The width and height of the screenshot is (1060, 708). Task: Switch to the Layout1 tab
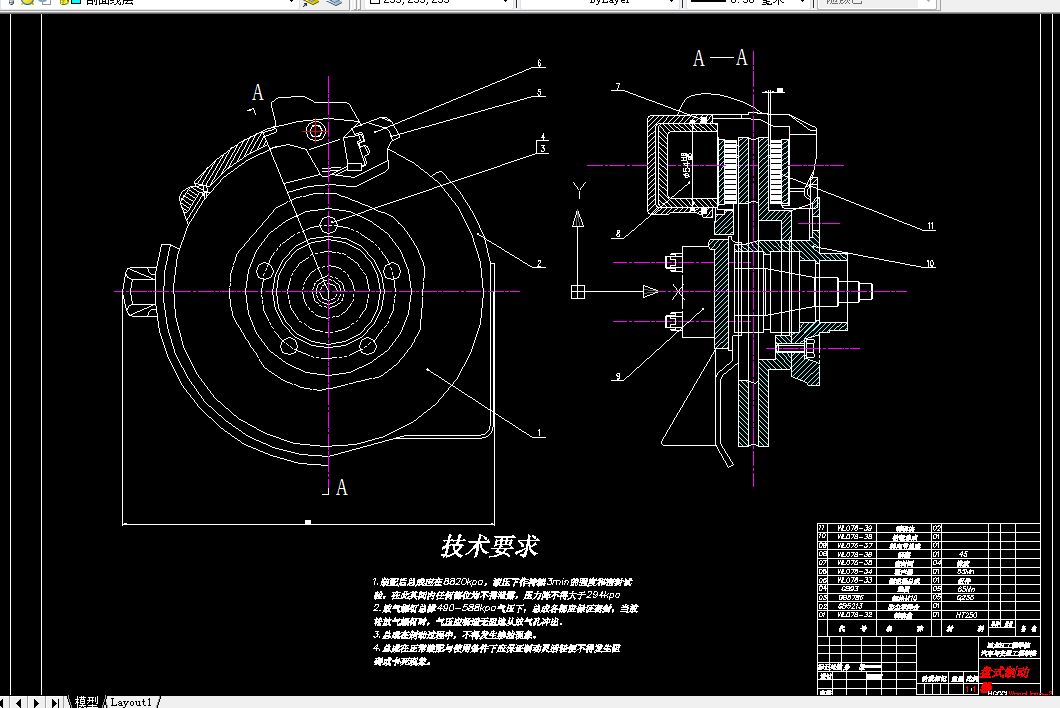(130, 702)
